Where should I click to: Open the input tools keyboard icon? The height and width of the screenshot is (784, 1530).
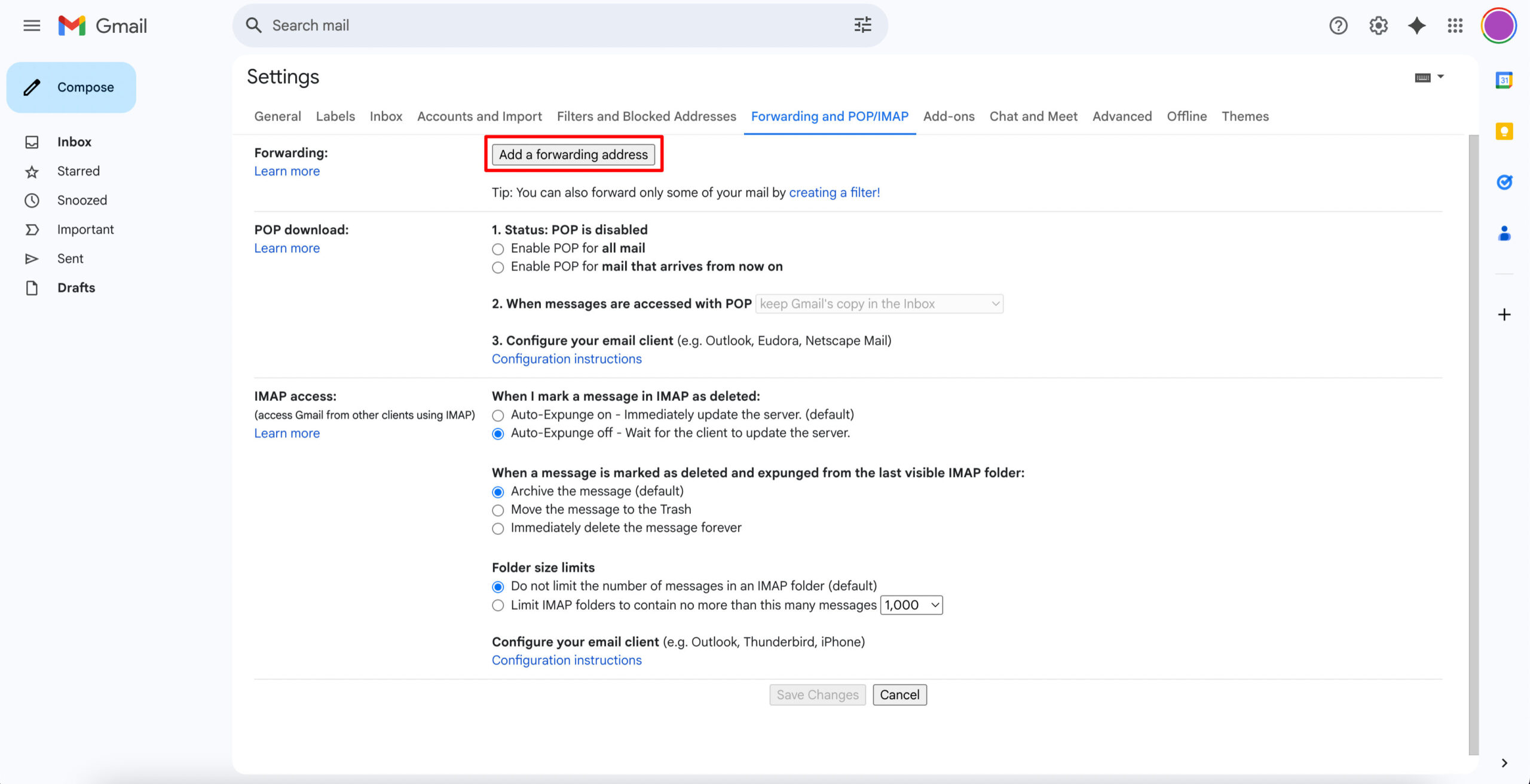coord(1422,77)
